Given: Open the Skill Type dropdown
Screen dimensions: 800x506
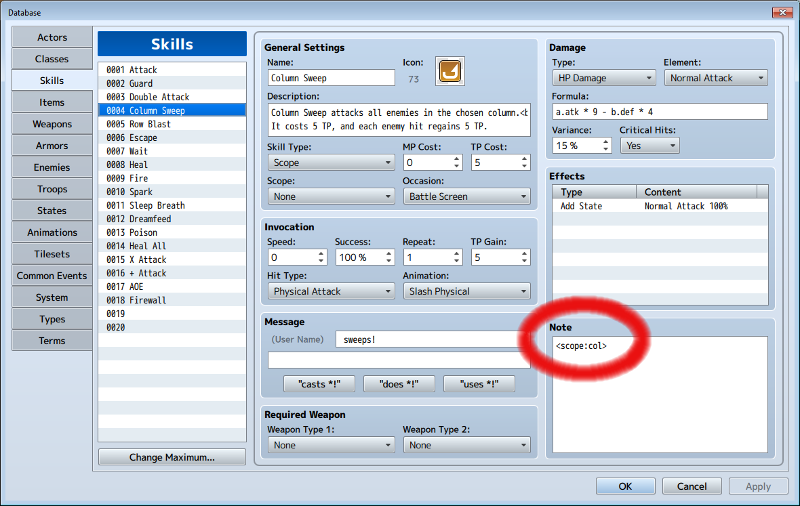Looking at the screenshot, I should coord(331,163).
